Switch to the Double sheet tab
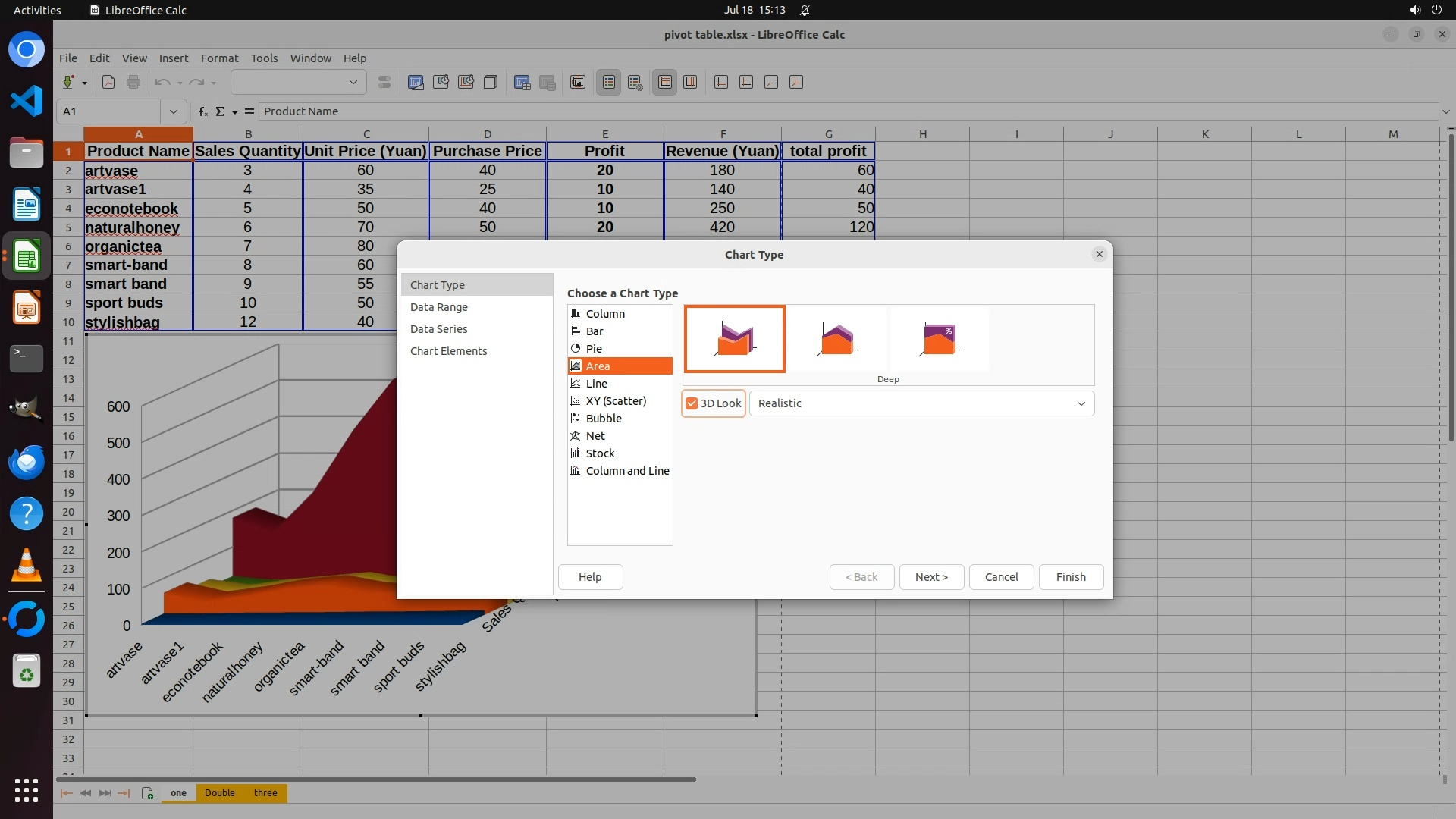The image size is (1456, 819). 219,793
